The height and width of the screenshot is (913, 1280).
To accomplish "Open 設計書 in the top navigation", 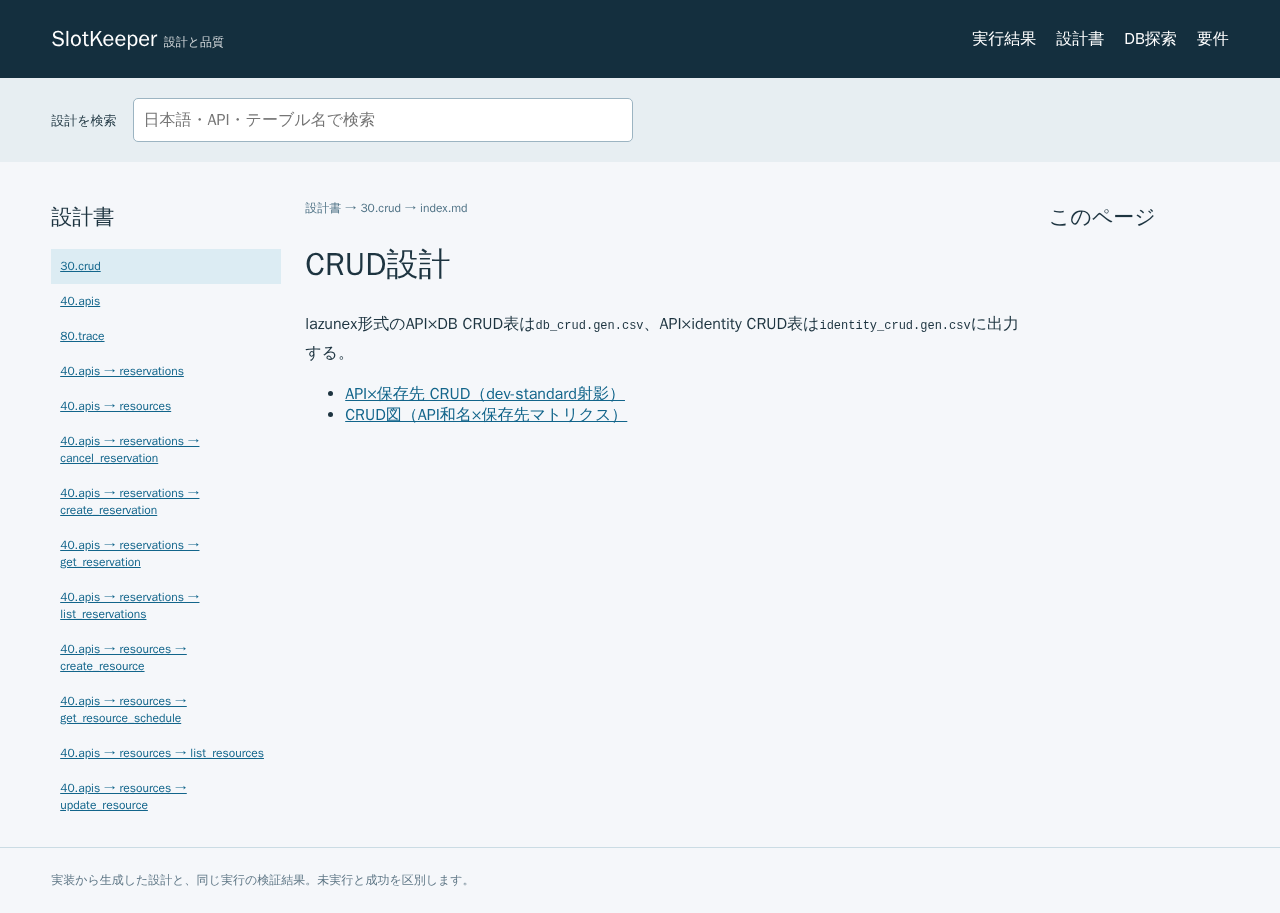I will tap(1080, 39).
